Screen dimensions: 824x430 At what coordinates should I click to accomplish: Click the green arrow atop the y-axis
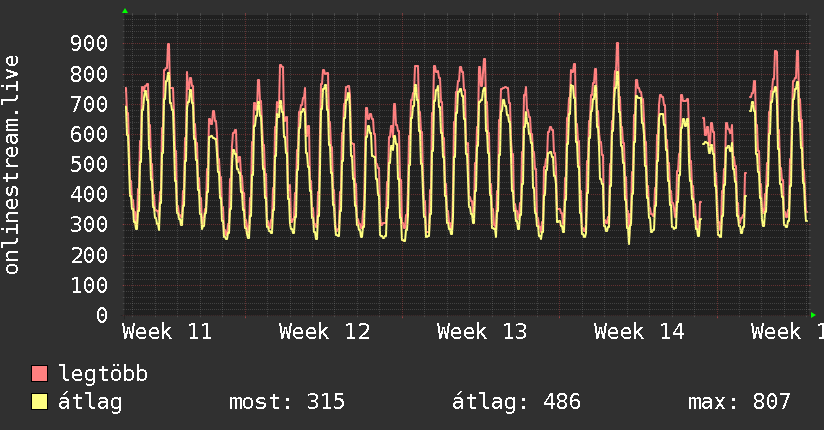click(x=125, y=11)
